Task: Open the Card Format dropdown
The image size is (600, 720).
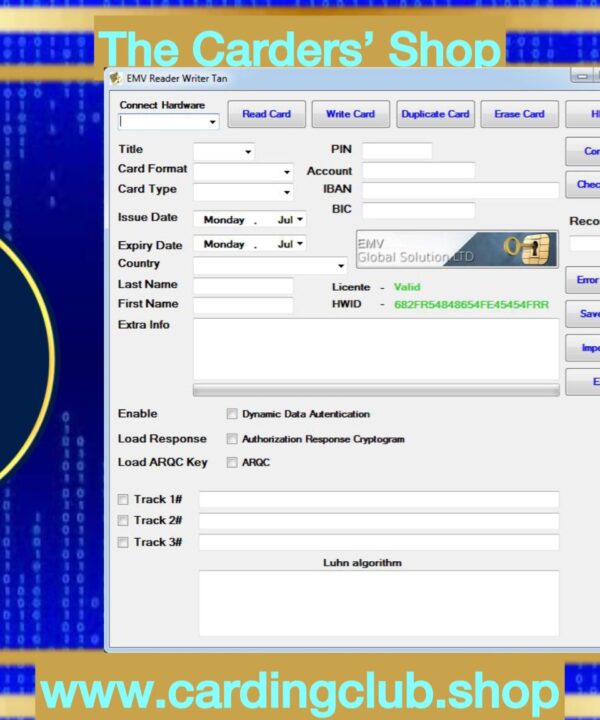Action: 287,172
